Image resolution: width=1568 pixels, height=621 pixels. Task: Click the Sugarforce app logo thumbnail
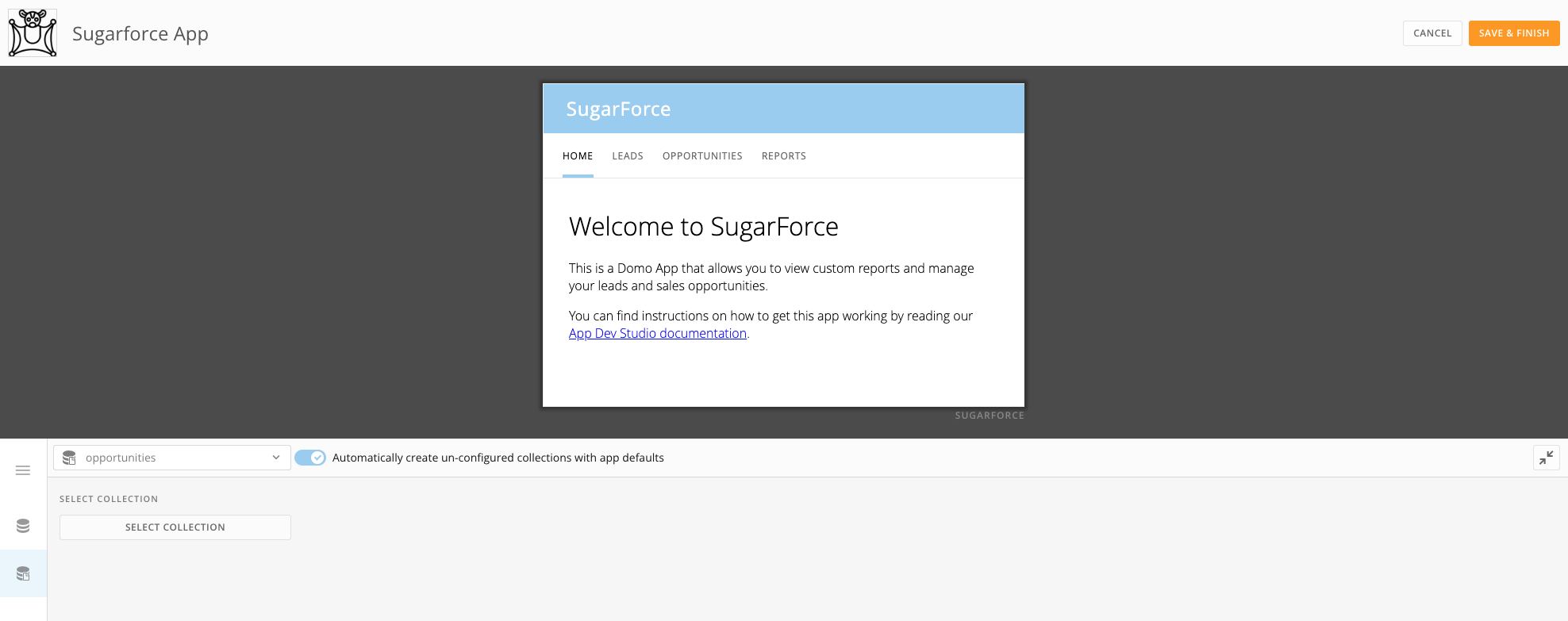(33, 33)
